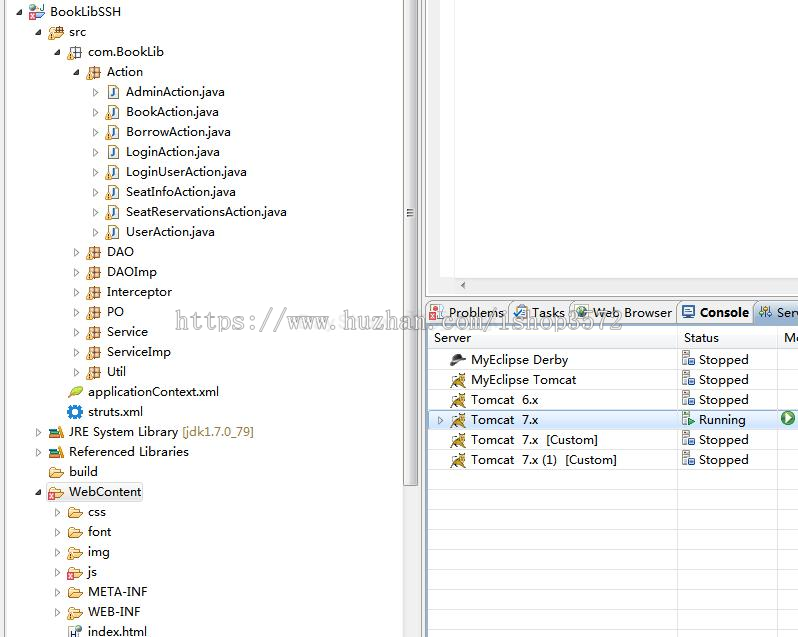Collapse the src folder node
The height and width of the screenshot is (637, 798).
click(39, 32)
